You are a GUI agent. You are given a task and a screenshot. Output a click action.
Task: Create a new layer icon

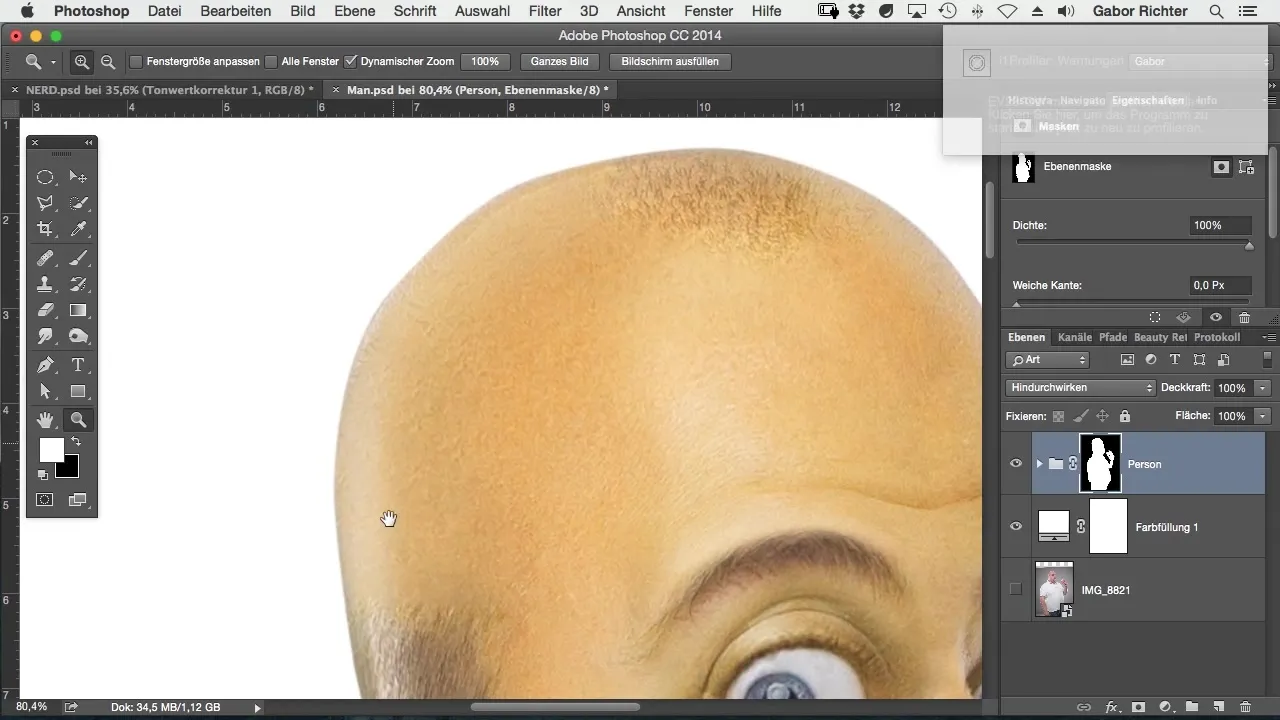1218,707
